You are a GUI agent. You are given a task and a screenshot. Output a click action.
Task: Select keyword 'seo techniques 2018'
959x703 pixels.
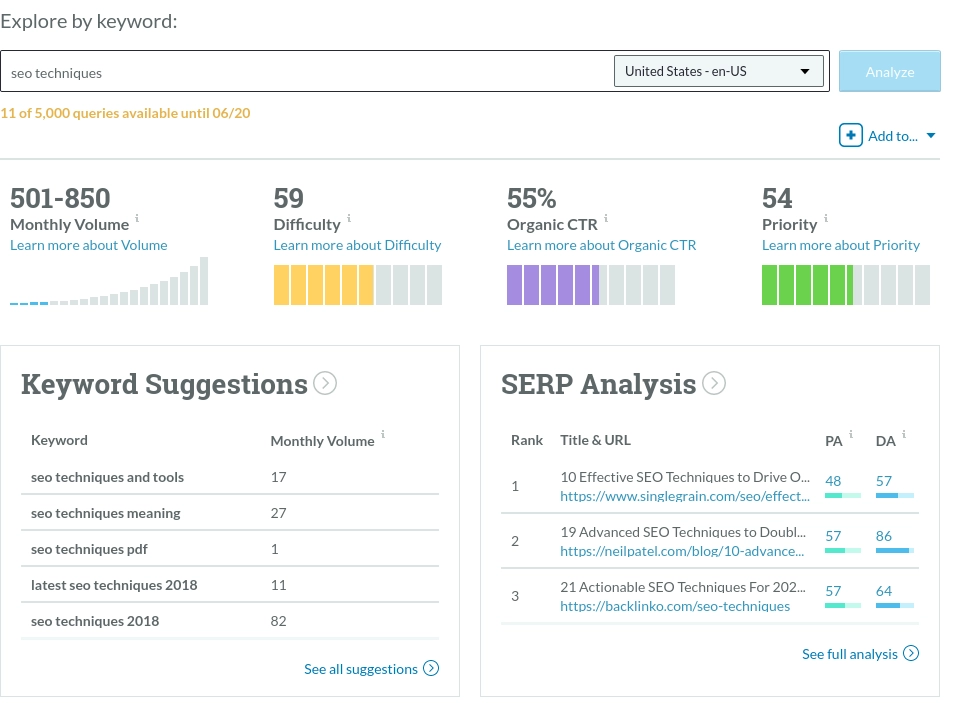pos(95,622)
